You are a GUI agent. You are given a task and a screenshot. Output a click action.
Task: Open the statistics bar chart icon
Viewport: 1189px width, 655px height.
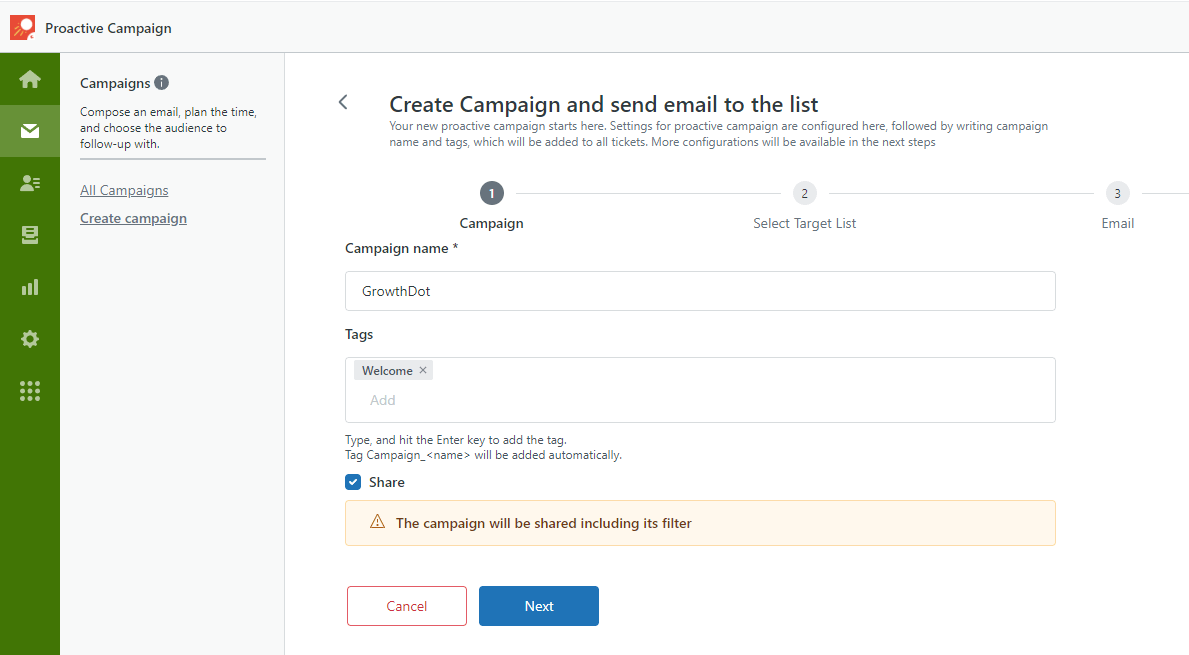click(x=30, y=287)
